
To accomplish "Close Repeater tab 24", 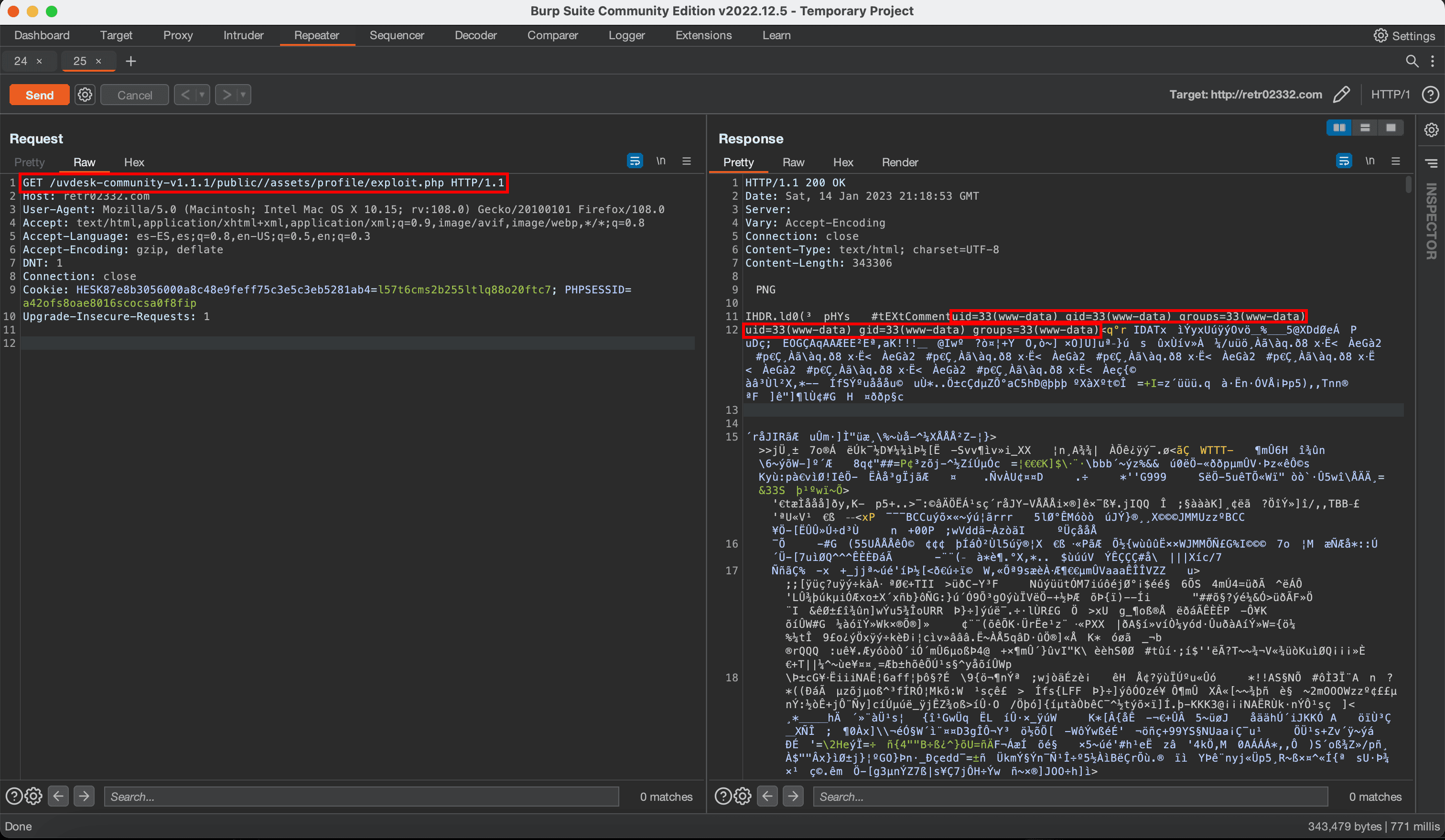I will [40, 61].
